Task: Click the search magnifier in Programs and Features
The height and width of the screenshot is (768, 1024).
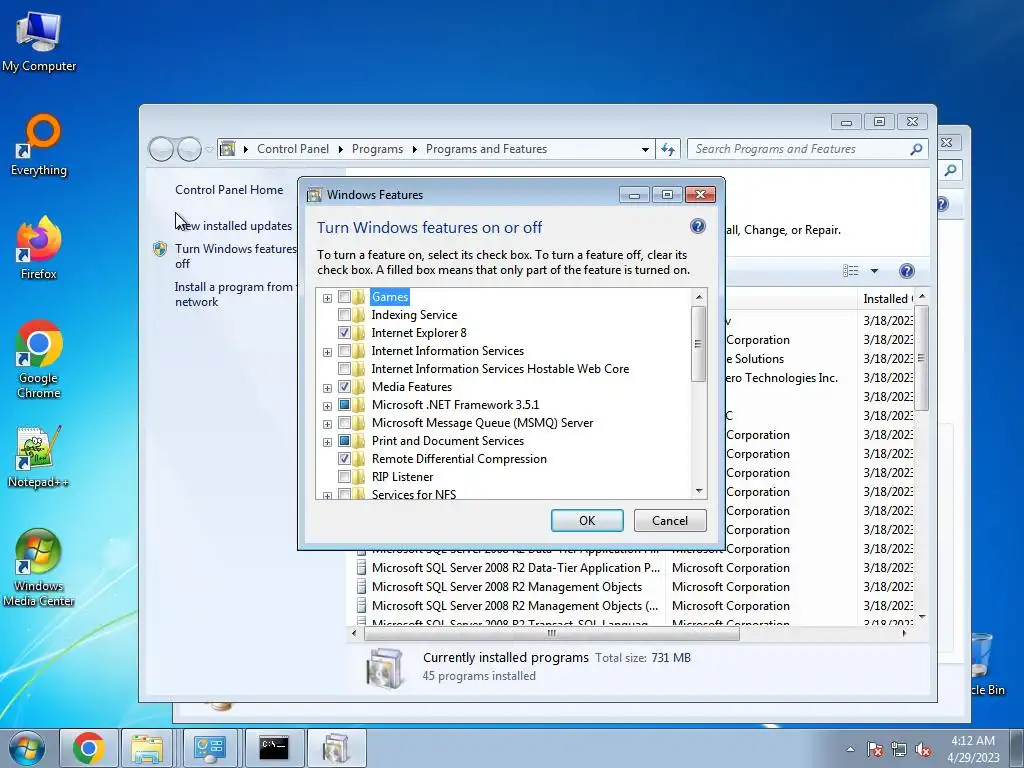Action: [916, 149]
